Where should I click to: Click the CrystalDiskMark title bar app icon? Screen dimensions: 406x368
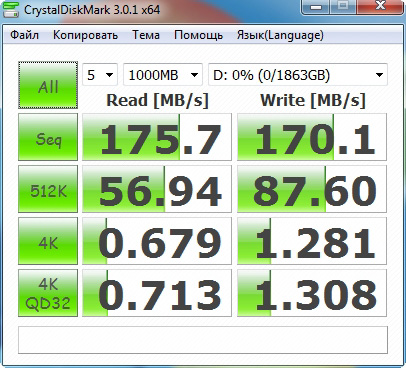point(11,10)
